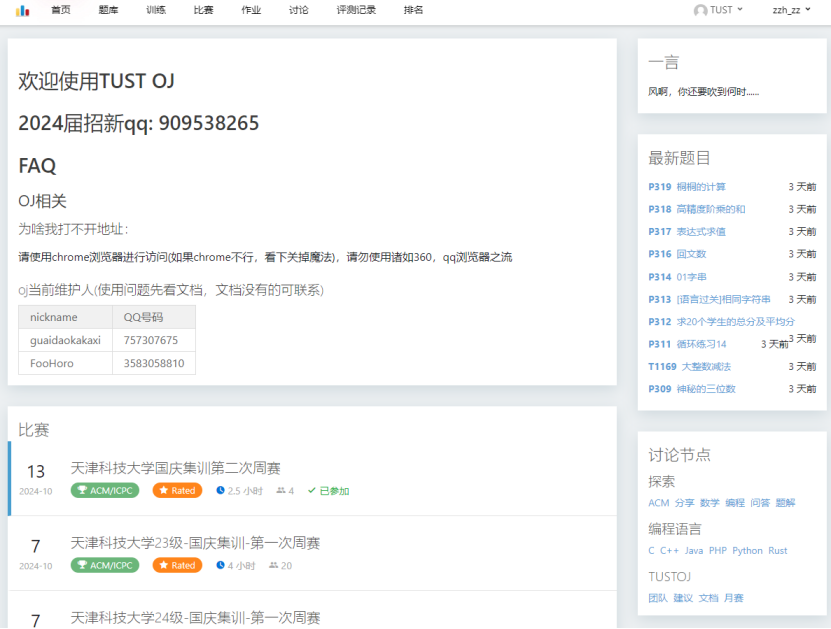Open the 题库 navigation menu
This screenshot has width=831, height=629.
point(108,10)
